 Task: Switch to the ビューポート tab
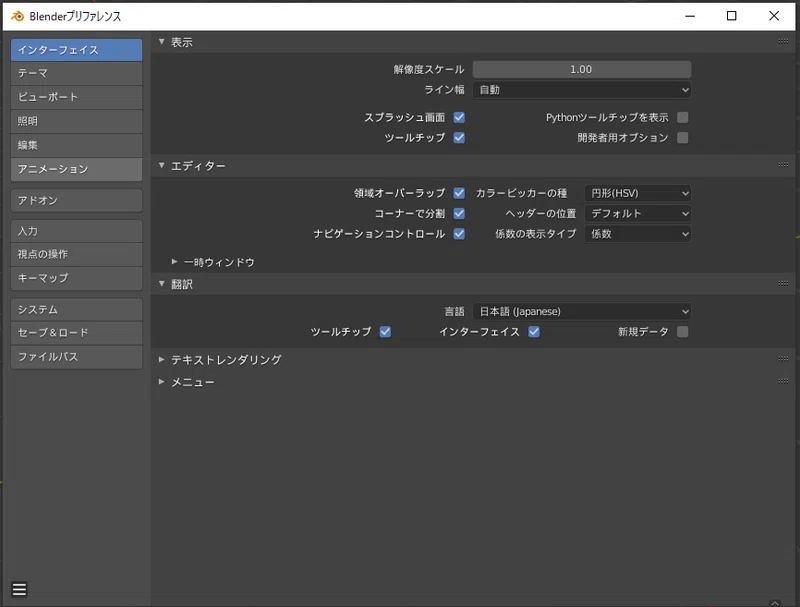pos(77,97)
